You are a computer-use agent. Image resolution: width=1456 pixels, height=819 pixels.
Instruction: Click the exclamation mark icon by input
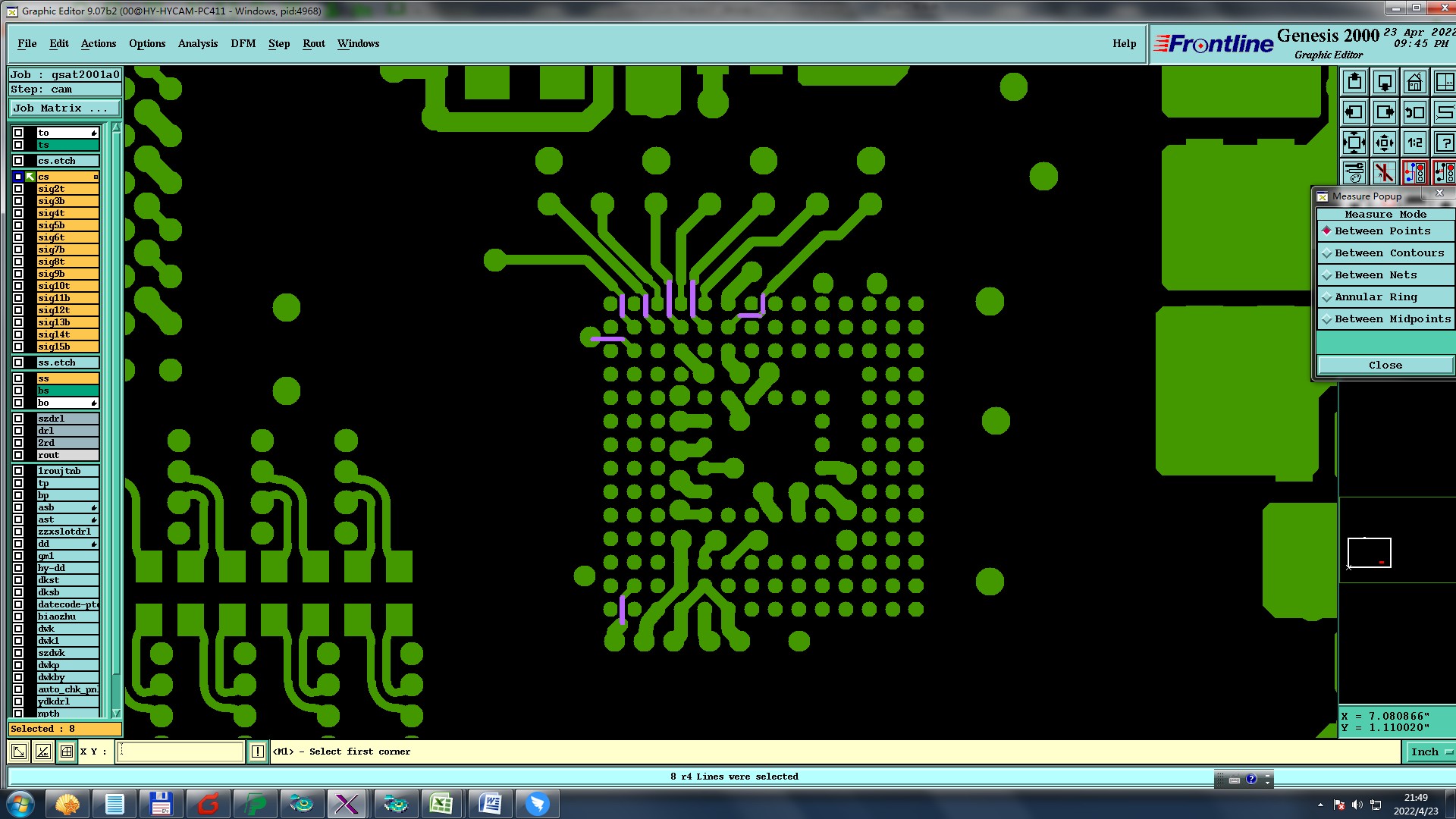(x=258, y=752)
